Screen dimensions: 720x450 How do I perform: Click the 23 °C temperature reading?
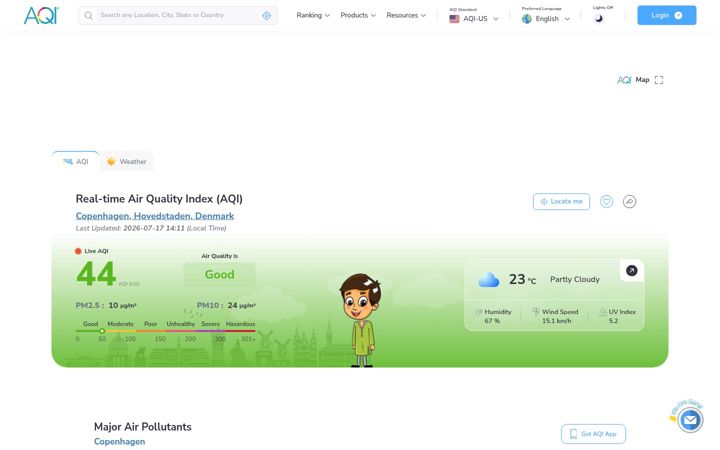(522, 279)
